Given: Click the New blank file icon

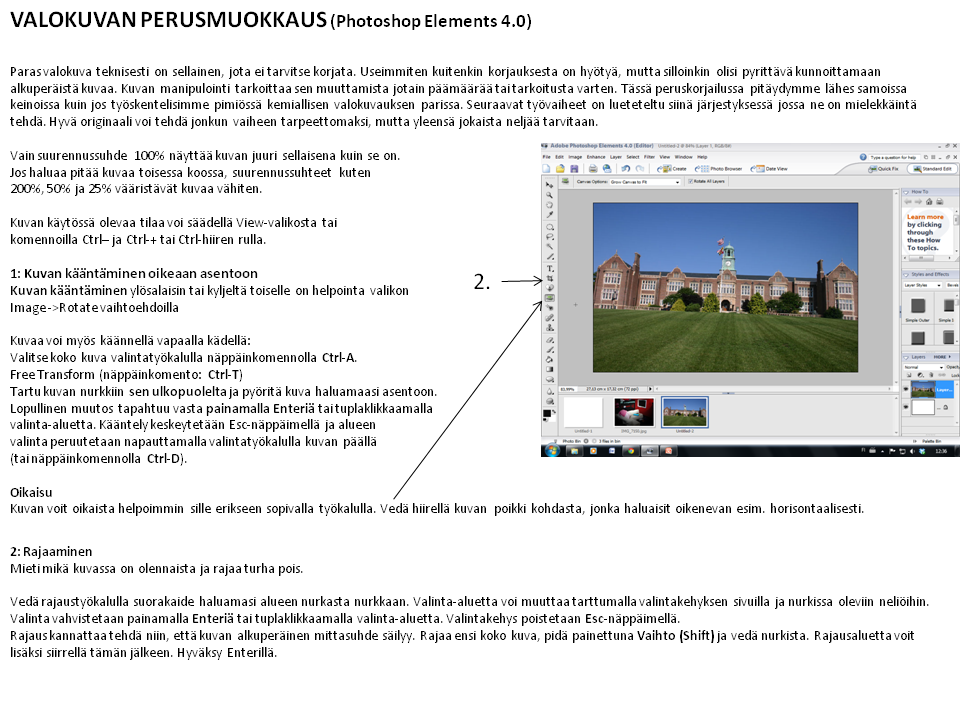Looking at the screenshot, I should pyautogui.click(x=546, y=168).
